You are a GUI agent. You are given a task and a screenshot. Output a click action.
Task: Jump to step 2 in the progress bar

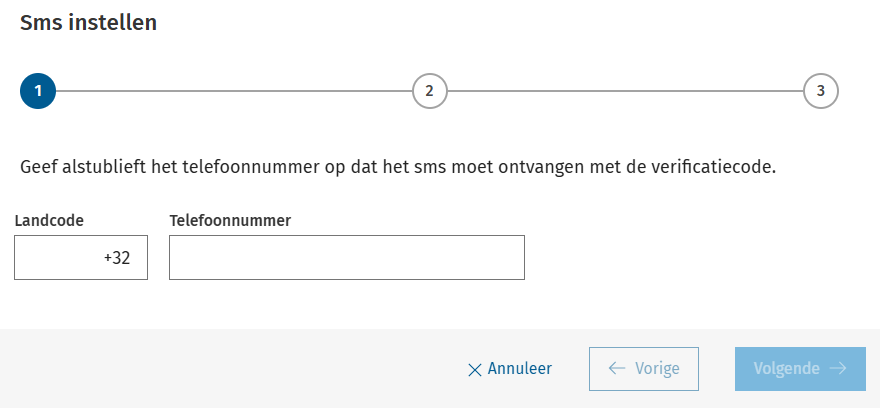(x=429, y=90)
